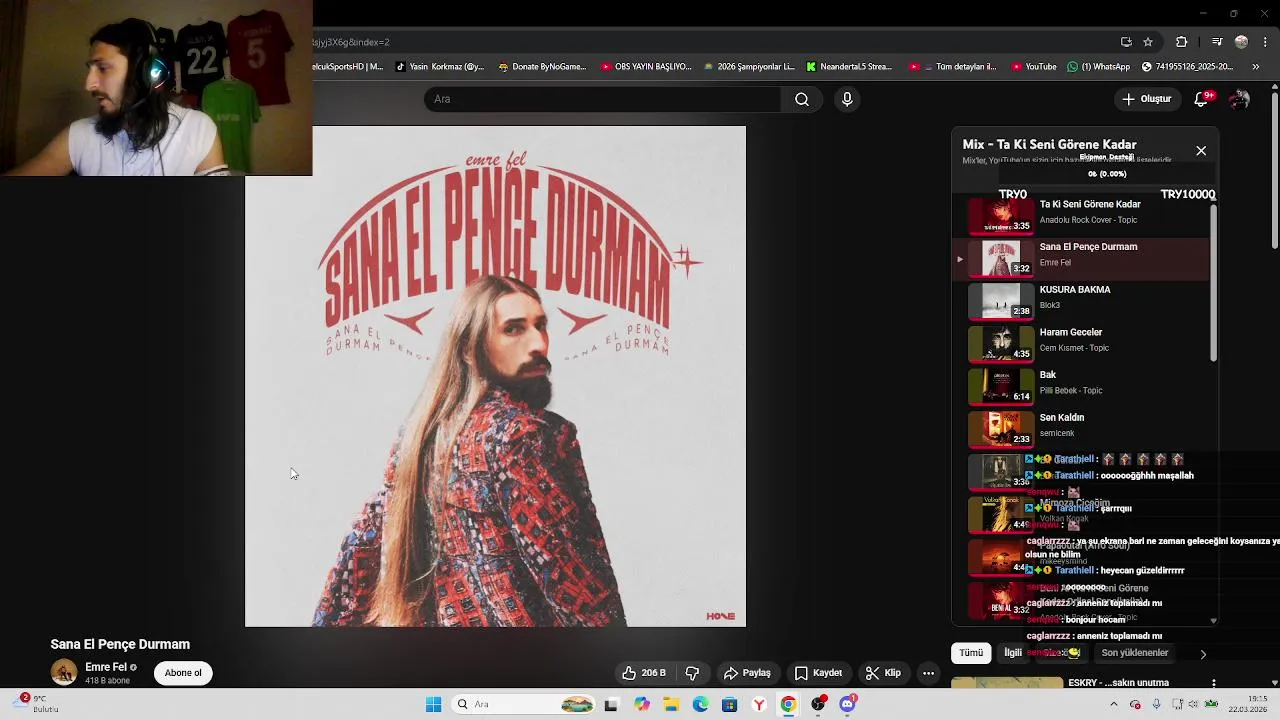This screenshot has width=1280, height=720.
Task: Open YouTube notifications bell
Action: tap(1202, 99)
